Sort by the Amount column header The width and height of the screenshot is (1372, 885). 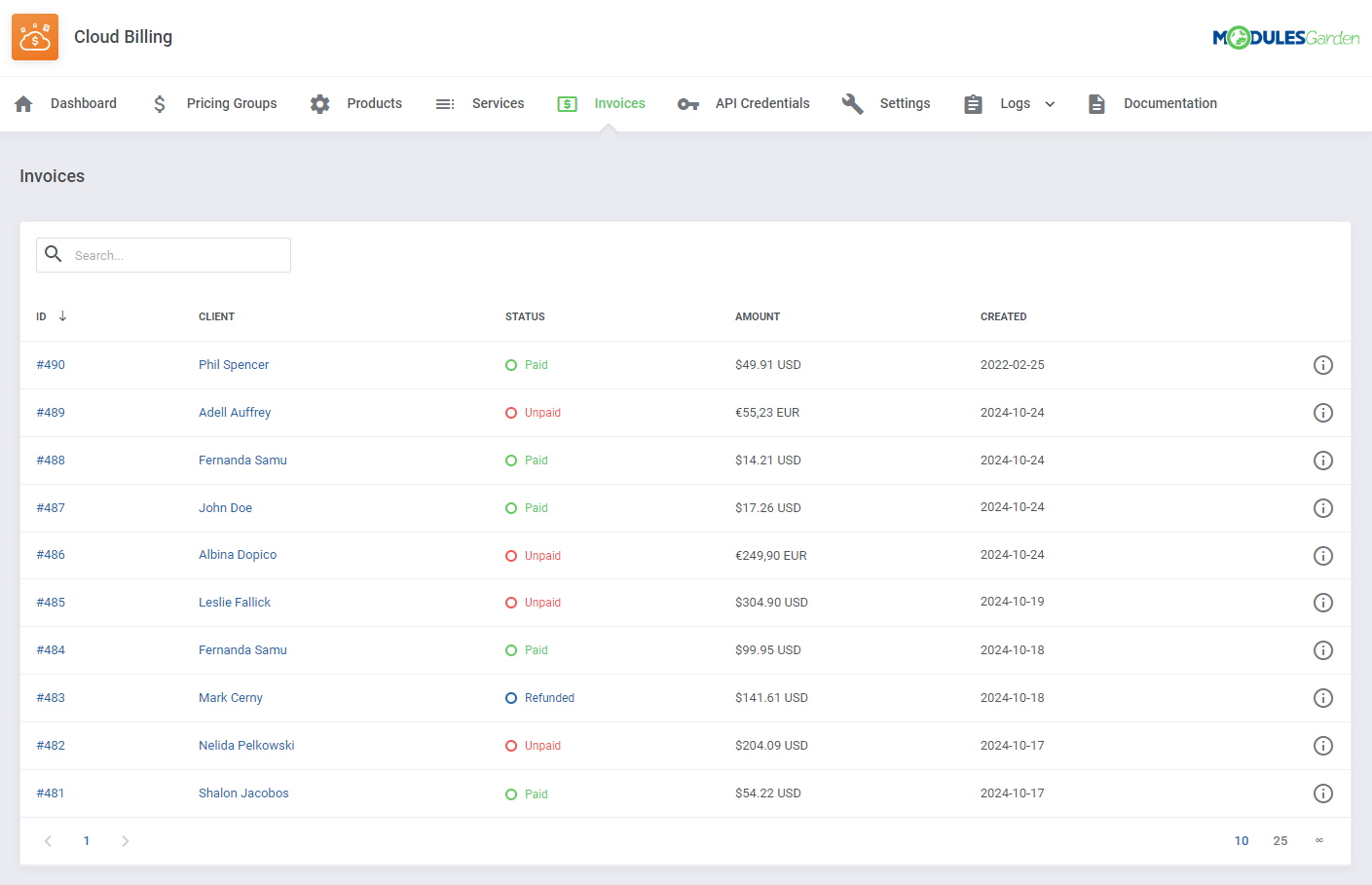[x=758, y=316]
